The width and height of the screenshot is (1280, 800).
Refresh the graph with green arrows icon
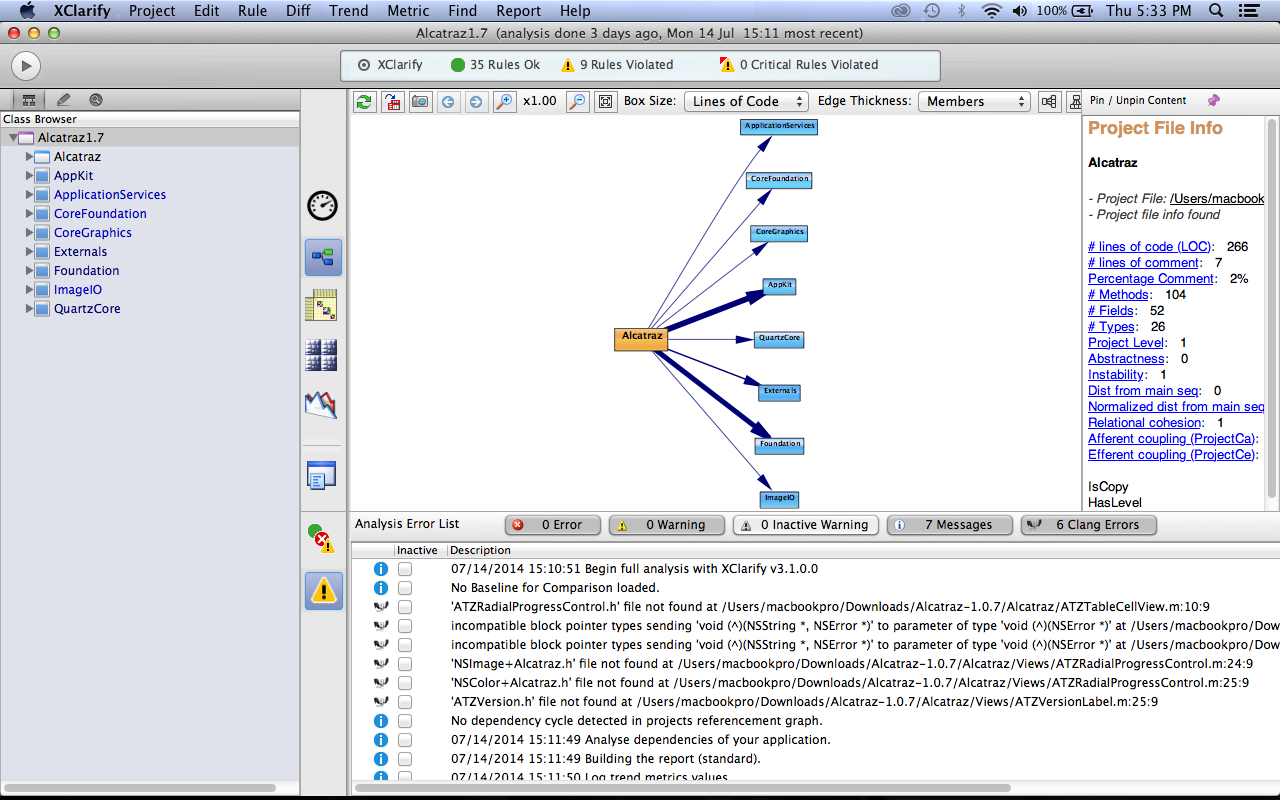[x=365, y=101]
